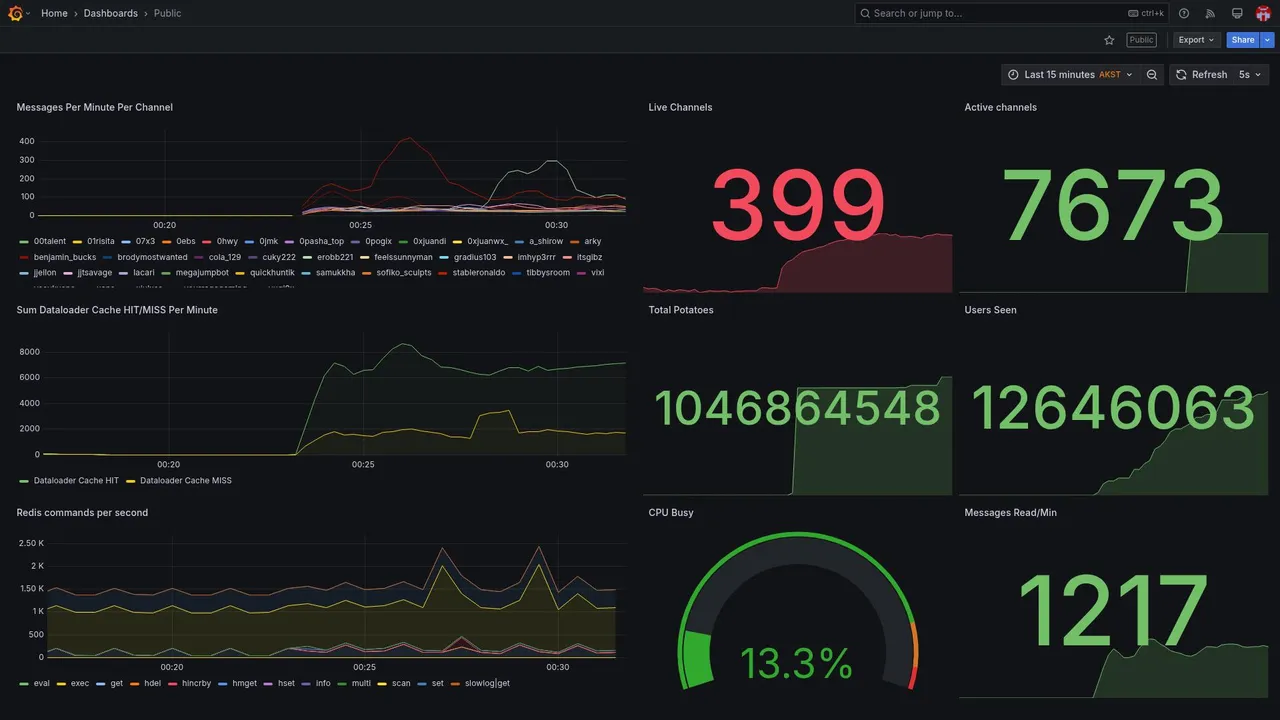Image resolution: width=1280 pixels, height=720 pixels.
Task: Expand the 5s refresh interval dropdown
Action: coord(1250,75)
